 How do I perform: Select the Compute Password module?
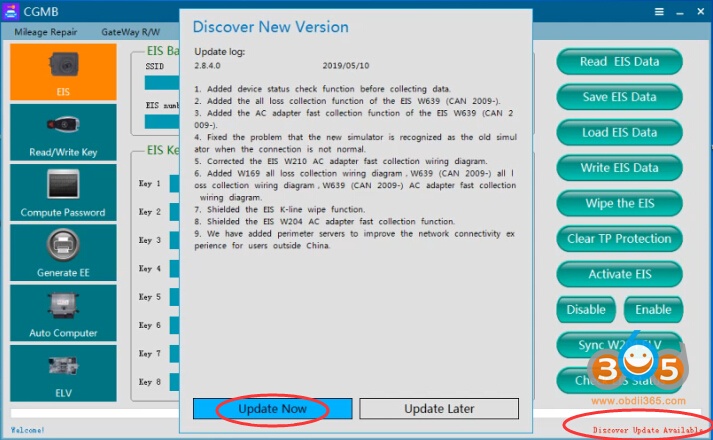(63, 192)
